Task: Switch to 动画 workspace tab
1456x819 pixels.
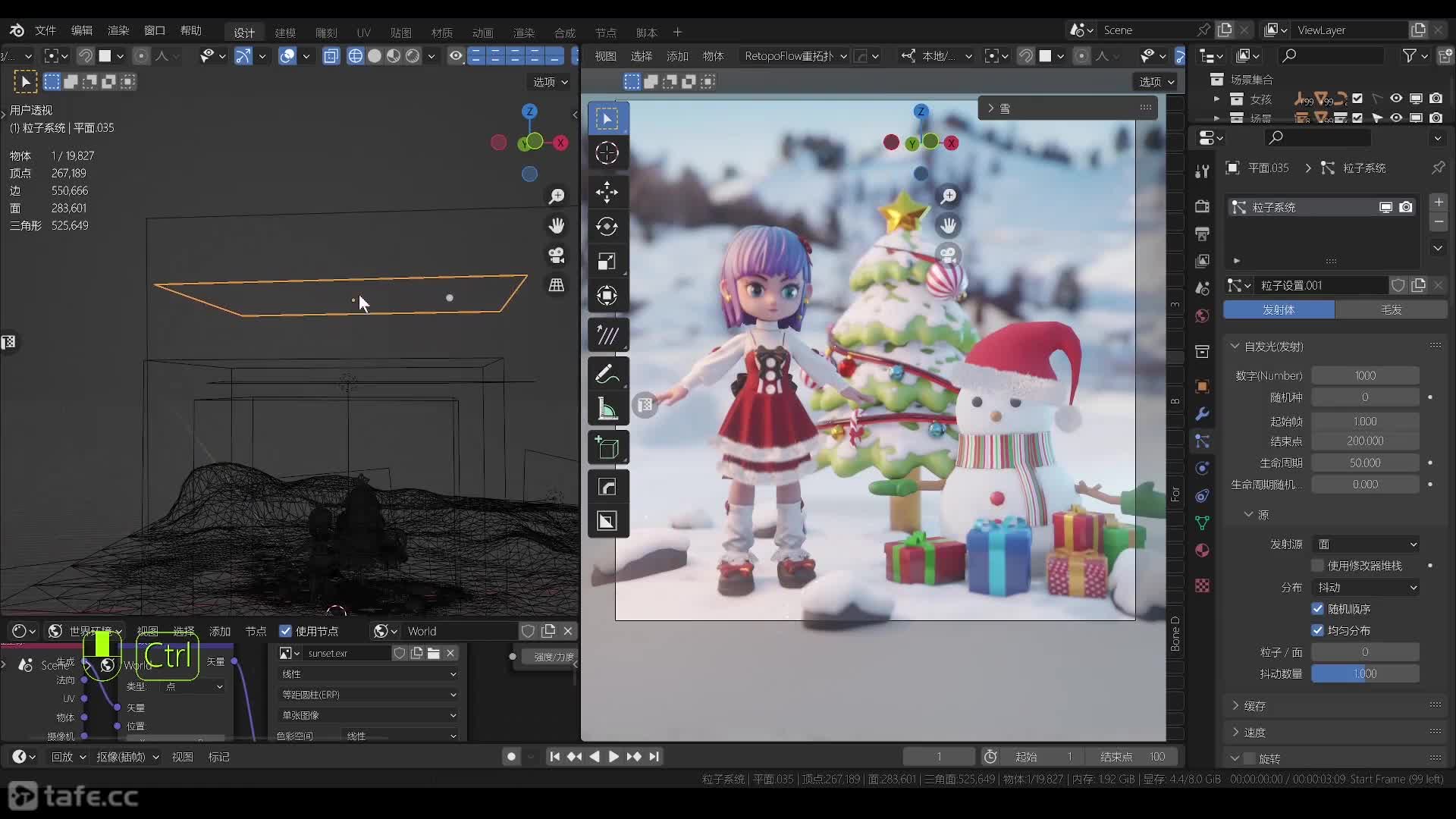Action: 483,33
